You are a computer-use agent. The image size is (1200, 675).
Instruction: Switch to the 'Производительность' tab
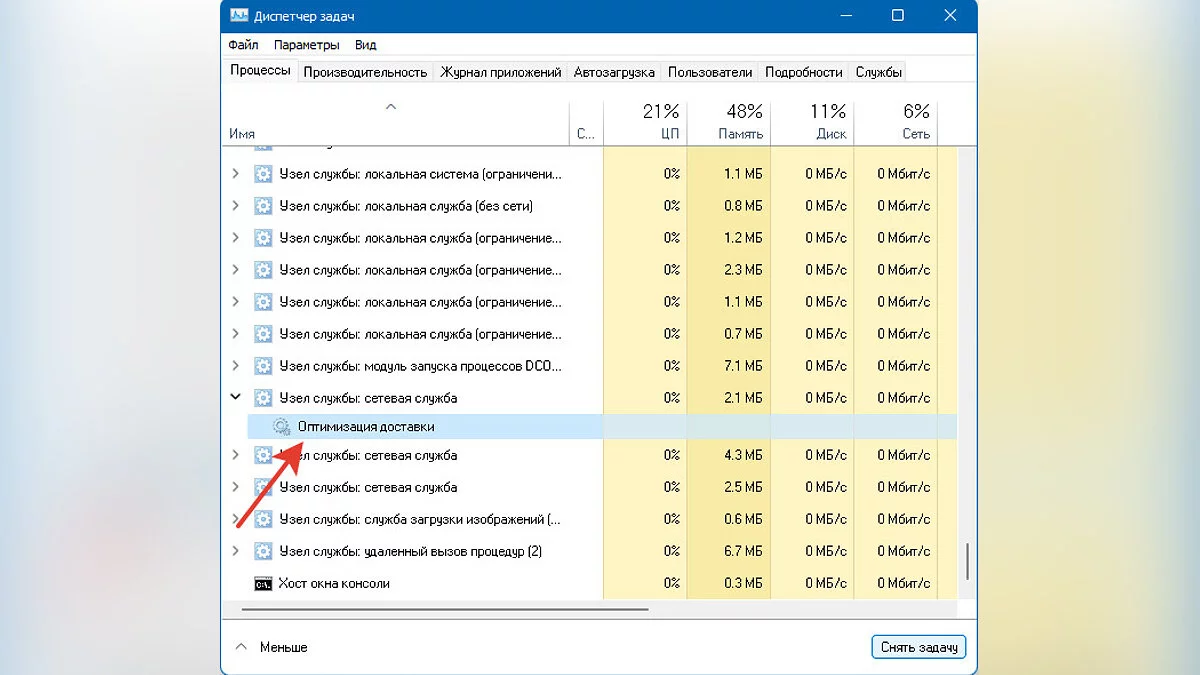[x=365, y=72]
